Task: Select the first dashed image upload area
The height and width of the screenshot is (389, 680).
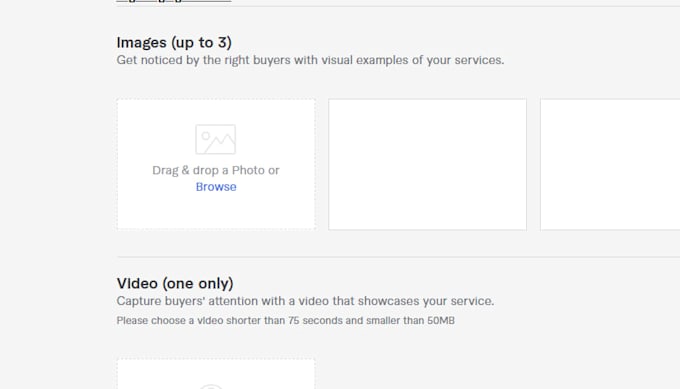Action: [216, 164]
